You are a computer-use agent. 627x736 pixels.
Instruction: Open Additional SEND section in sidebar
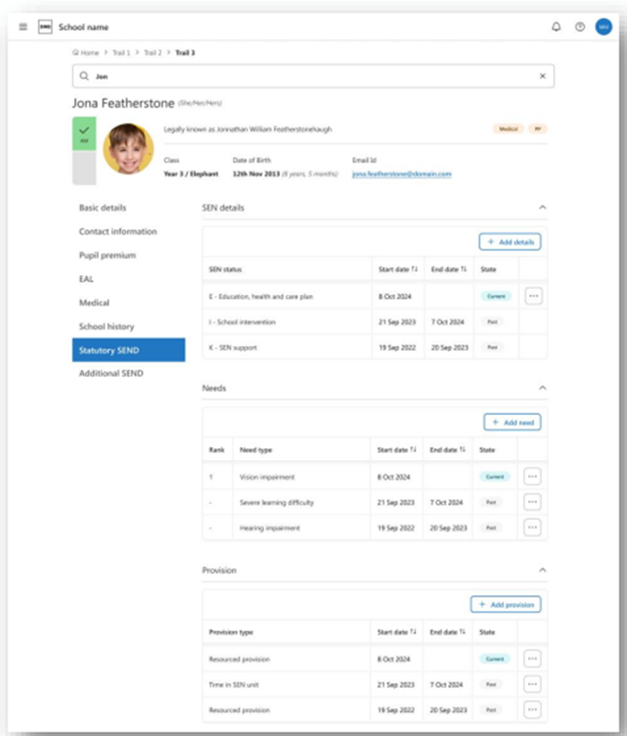click(111, 374)
